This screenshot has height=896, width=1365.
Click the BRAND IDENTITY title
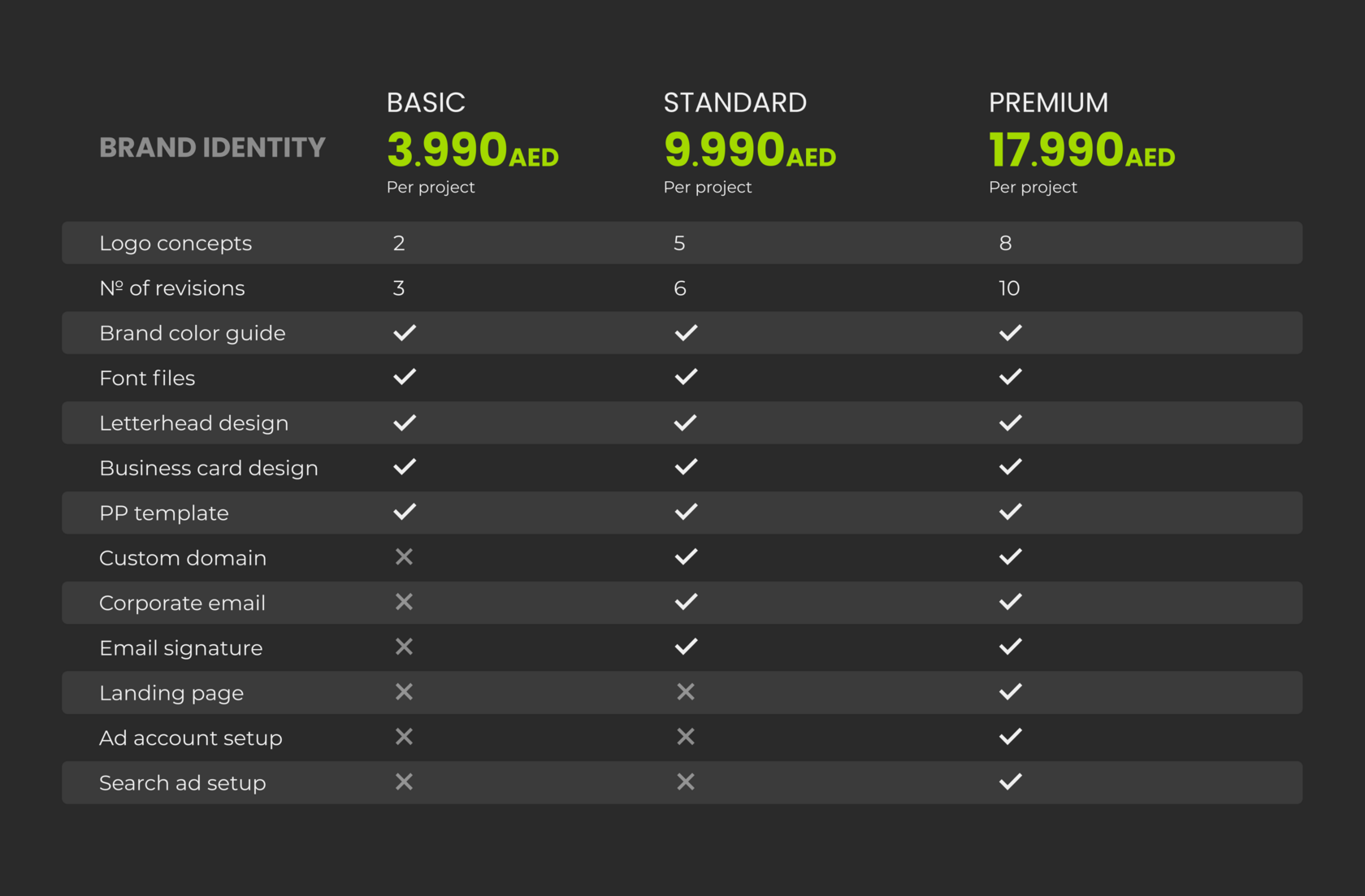pos(212,148)
